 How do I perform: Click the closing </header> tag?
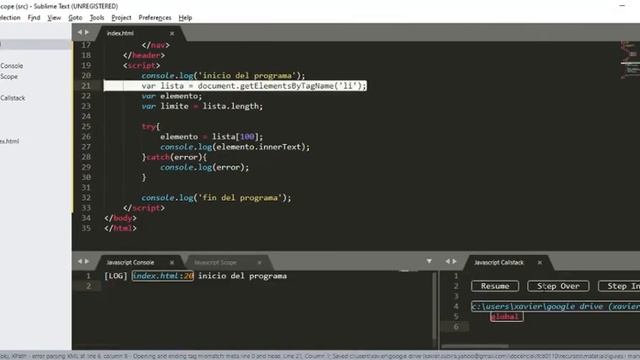(144, 55)
